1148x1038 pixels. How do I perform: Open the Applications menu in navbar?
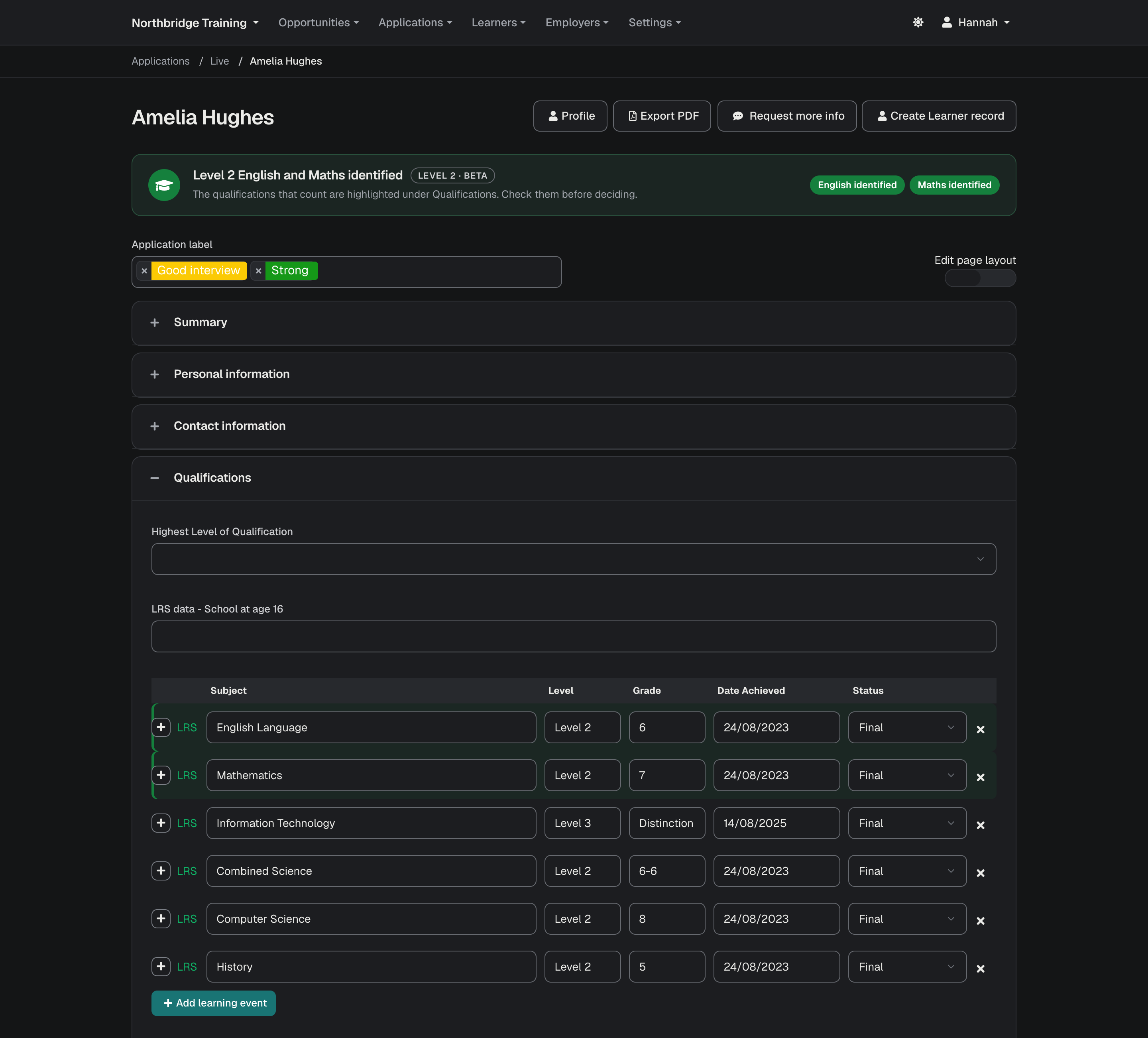(415, 22)
